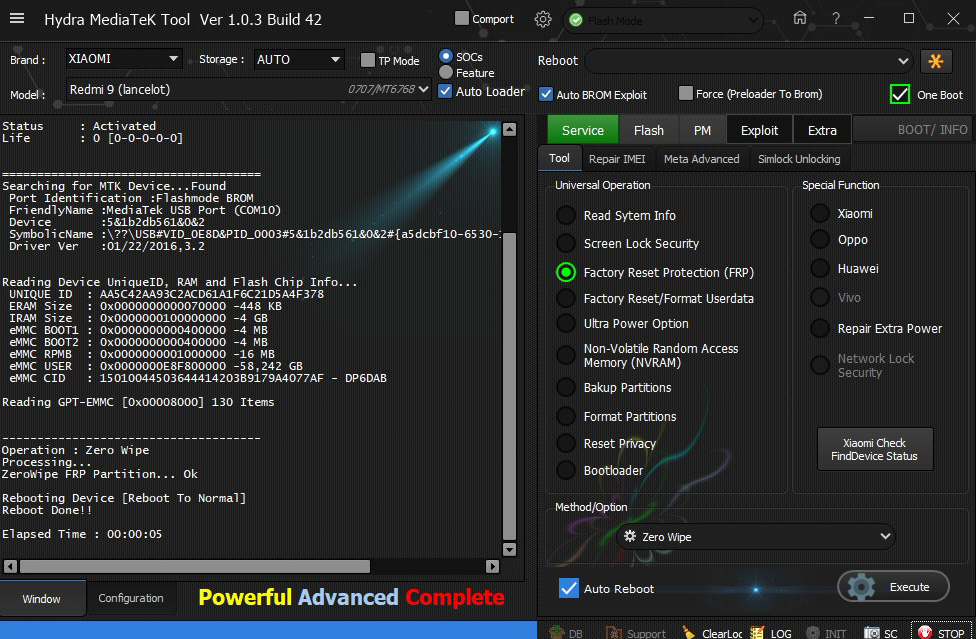
Task: Select the SOCs radio button
Action: coord(446,56)
